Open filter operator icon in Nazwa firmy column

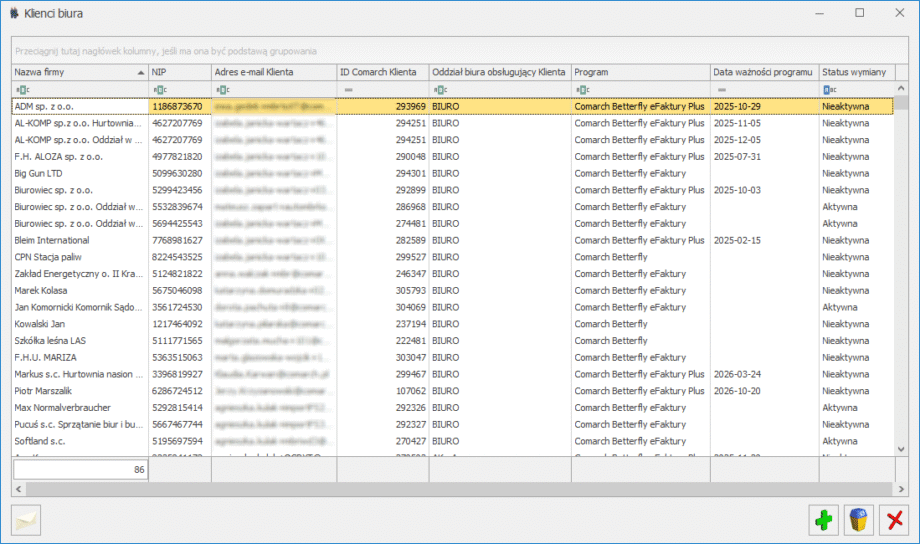tap(21, 89)
